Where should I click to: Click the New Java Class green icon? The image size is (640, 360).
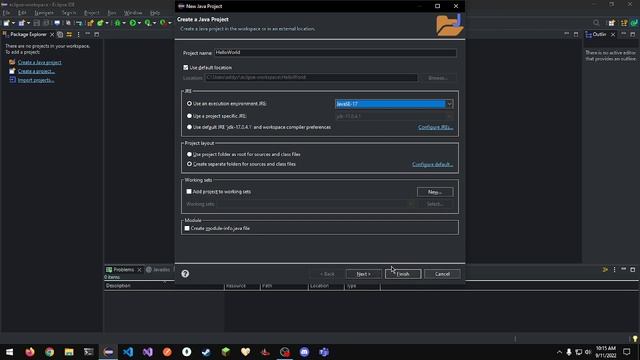pyautogui.click(x=100, y=23)
